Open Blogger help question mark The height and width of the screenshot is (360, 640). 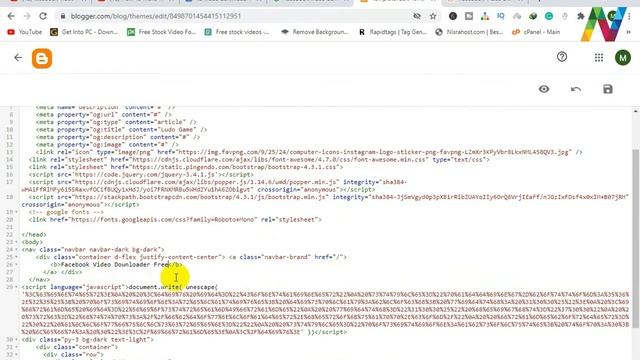click(x=562, y=57)
